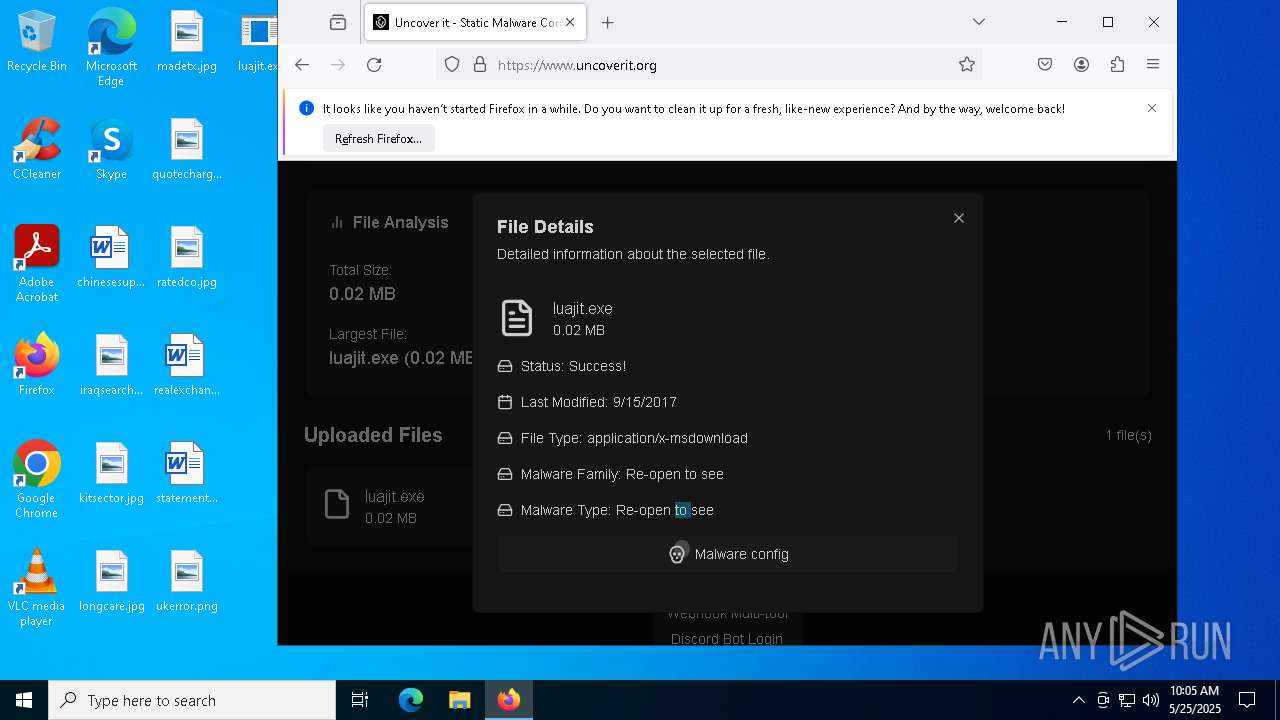Open the notification center

tap(1247, 700)
